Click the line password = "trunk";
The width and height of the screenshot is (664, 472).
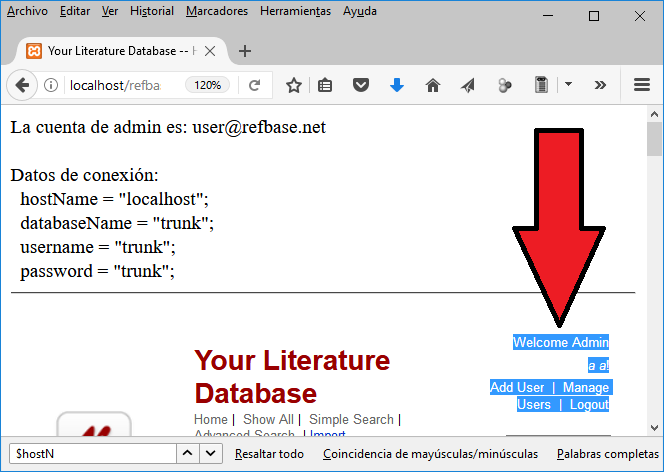[x=97, y=271]
